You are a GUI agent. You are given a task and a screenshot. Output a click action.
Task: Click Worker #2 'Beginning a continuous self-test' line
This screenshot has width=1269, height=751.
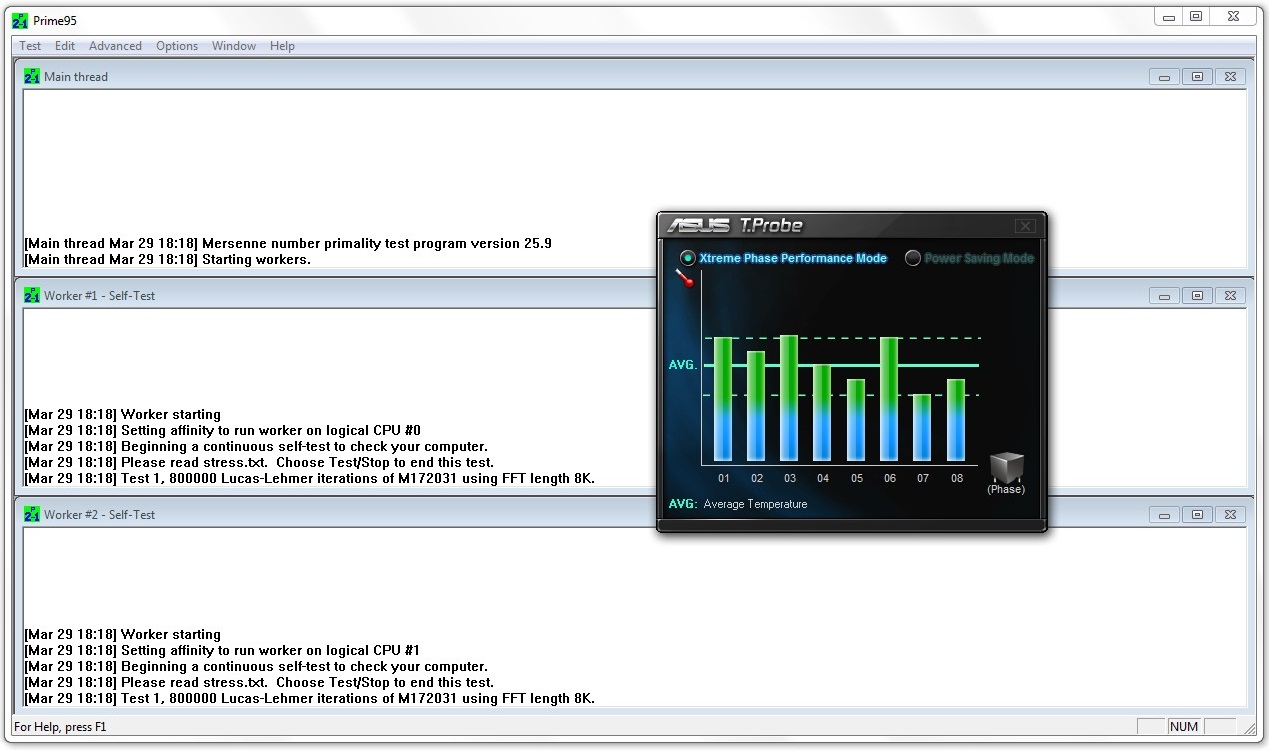click(x=256, y=667)
